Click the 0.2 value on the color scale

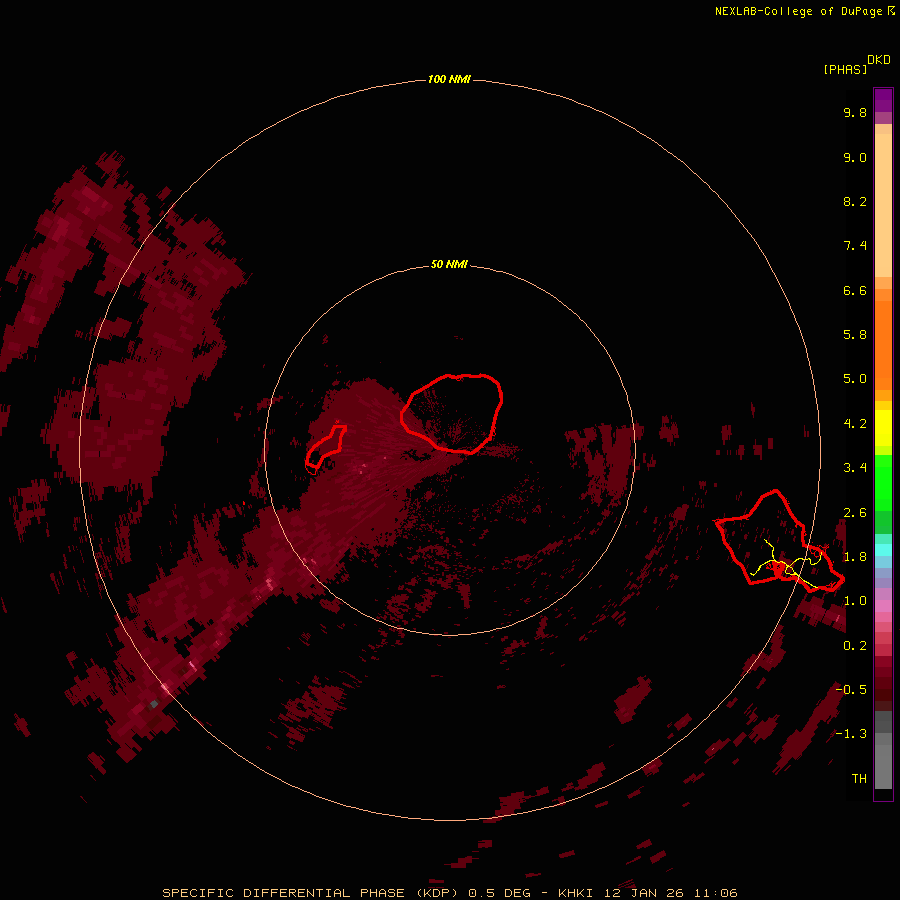coord(855,646)
